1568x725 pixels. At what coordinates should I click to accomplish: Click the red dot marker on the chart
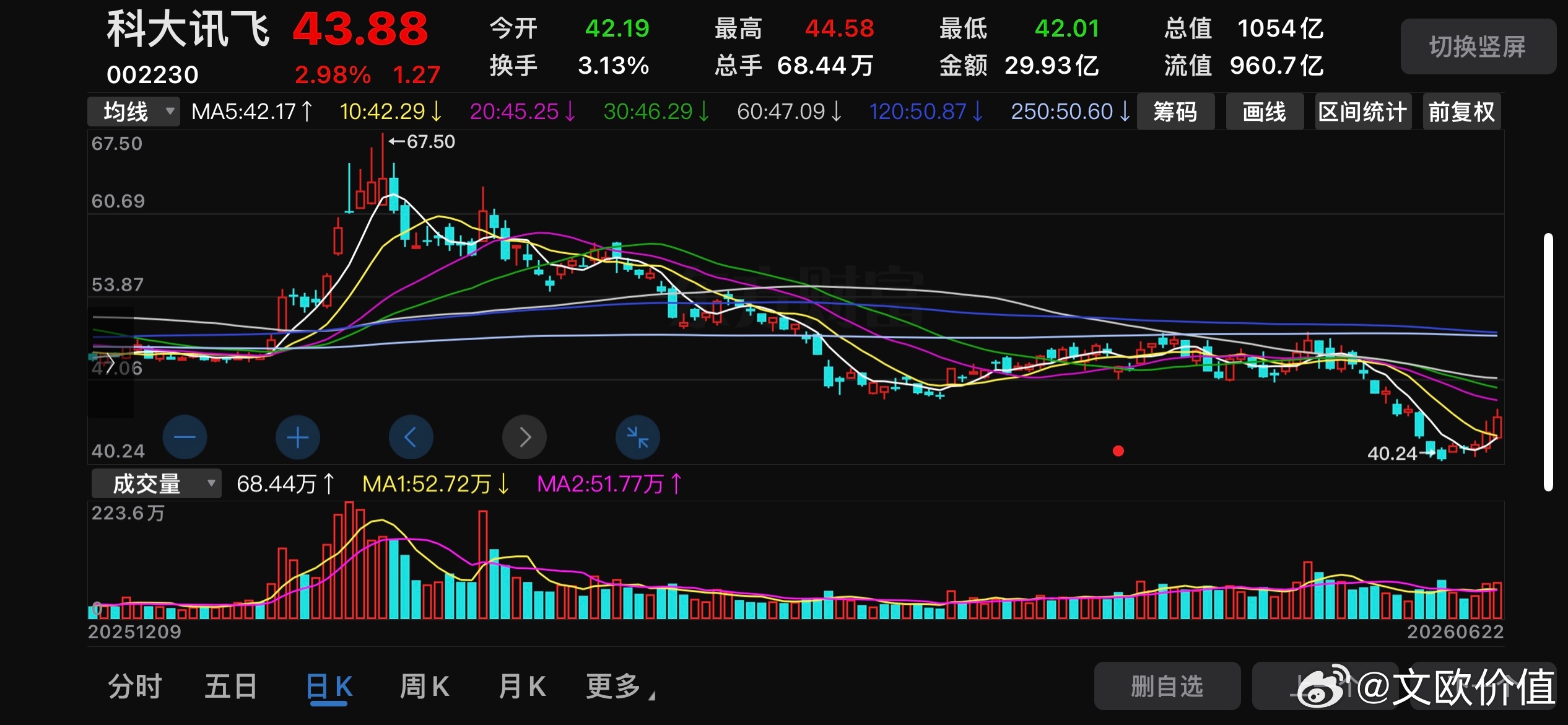click(1118, 451)
